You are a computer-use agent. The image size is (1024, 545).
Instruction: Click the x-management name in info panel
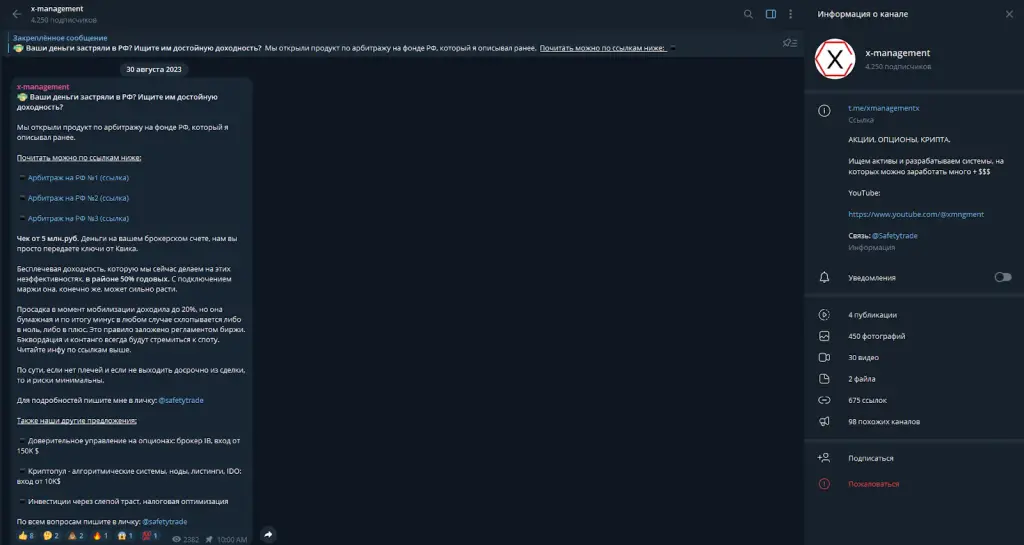click(897, 53)
